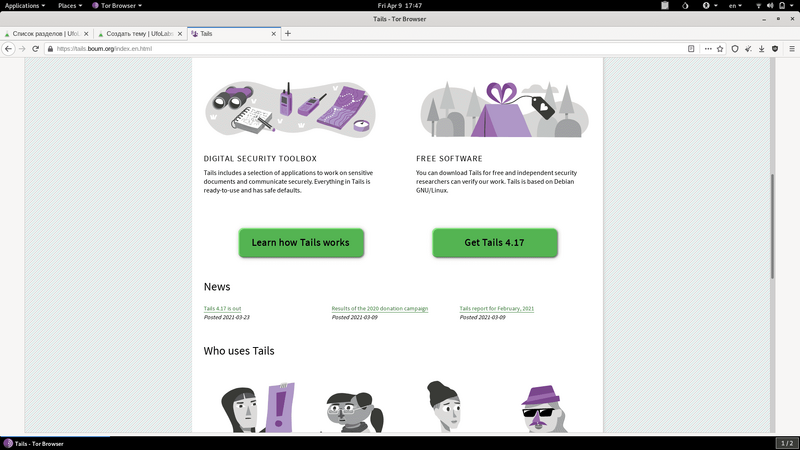This screenshot has height=450, width=800.
Task: Open 'Tails 4.17 is out' news link
Action: click(222, 309)
